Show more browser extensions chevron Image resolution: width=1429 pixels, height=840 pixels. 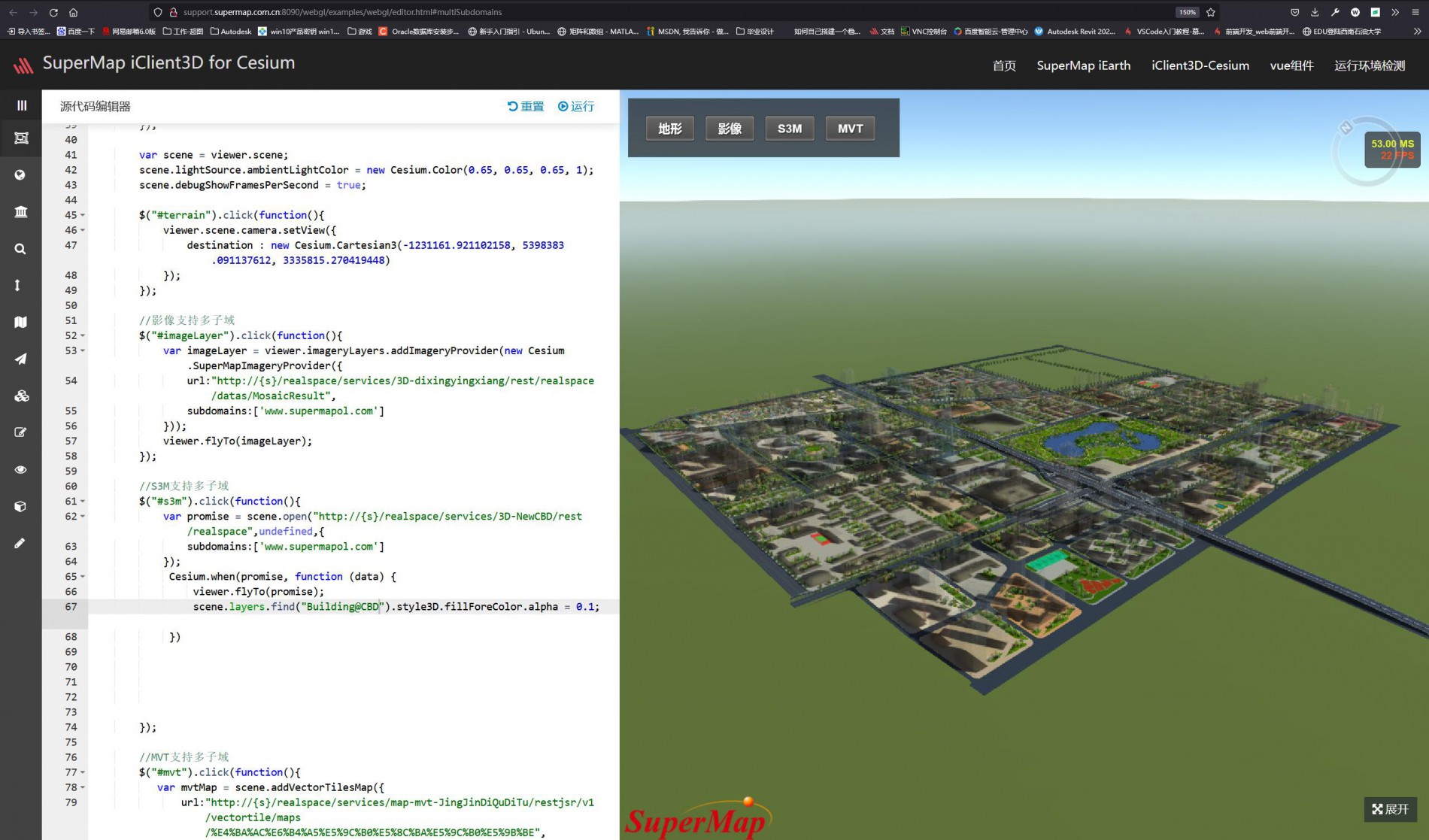(1395, 12)
